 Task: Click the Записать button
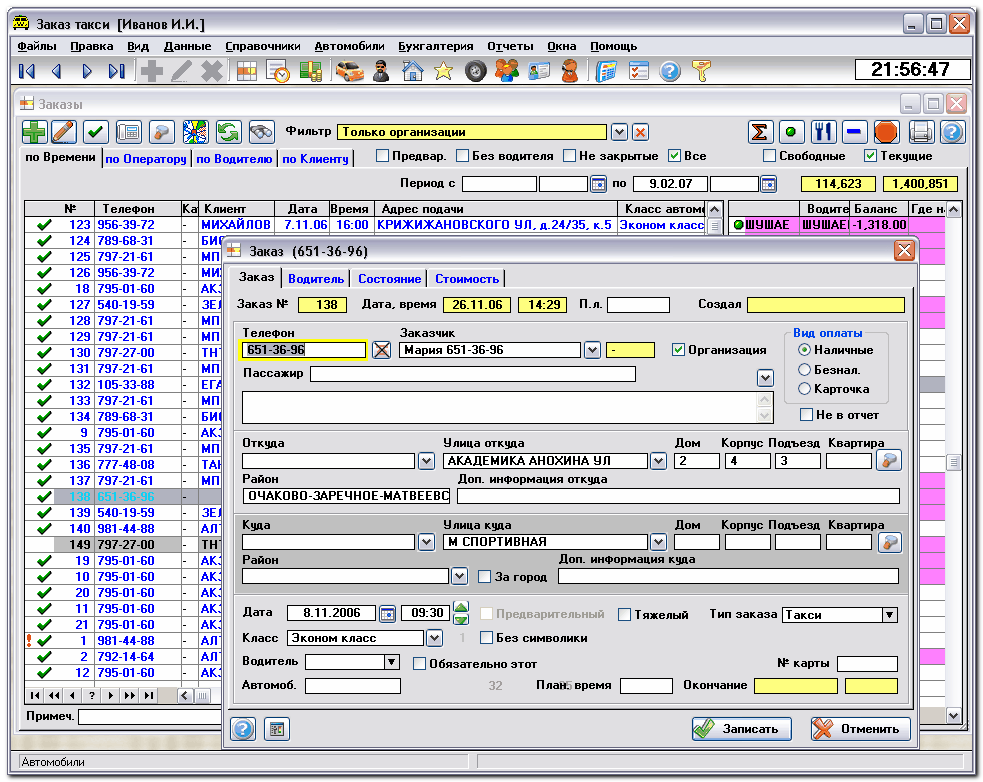741,729
